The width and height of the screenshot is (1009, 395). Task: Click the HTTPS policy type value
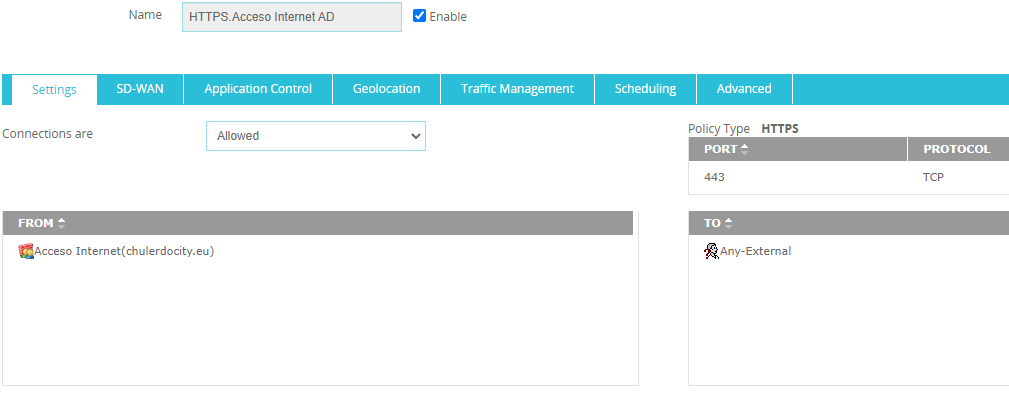click(780, 129)
